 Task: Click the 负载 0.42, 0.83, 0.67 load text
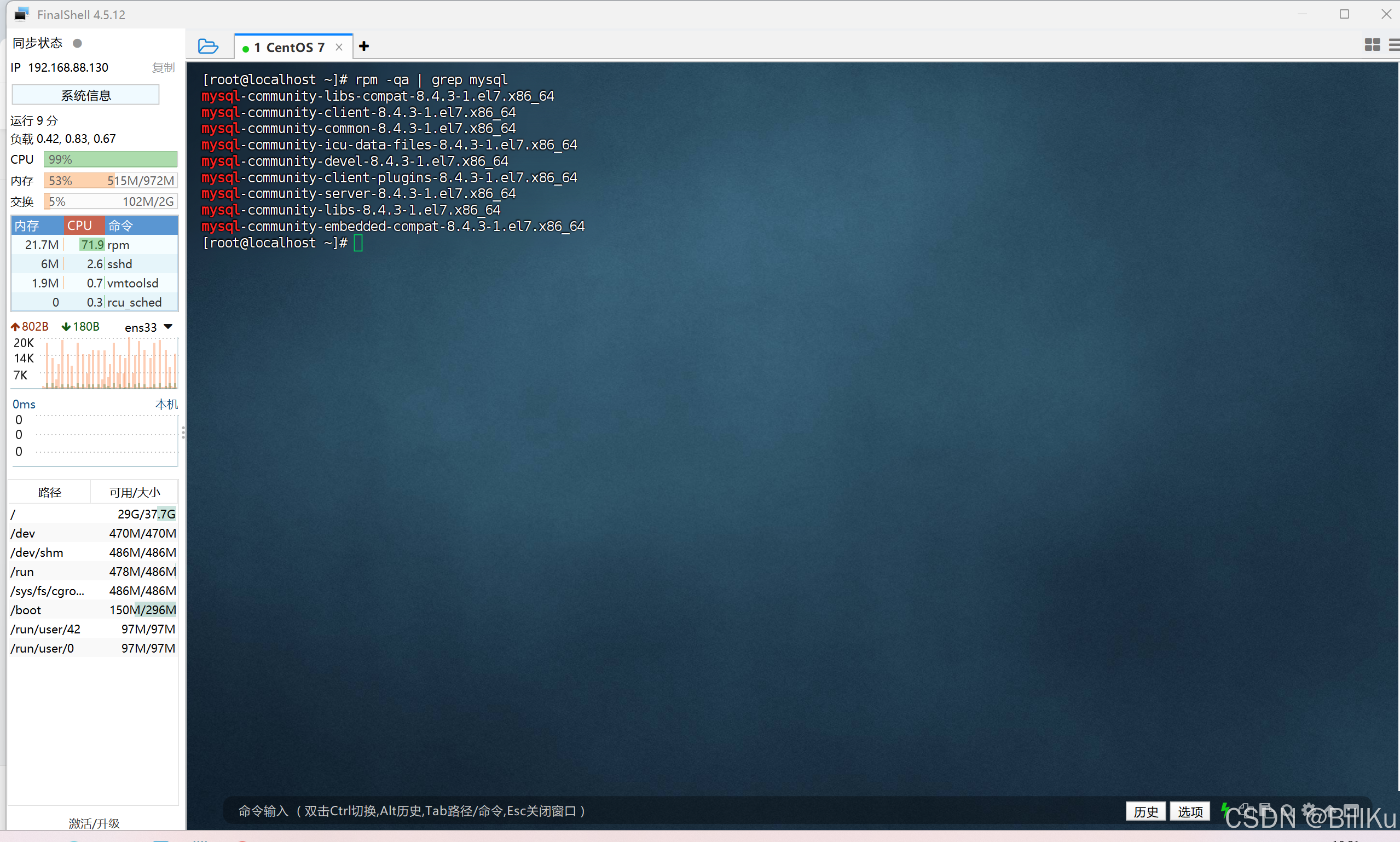[63, 139]
